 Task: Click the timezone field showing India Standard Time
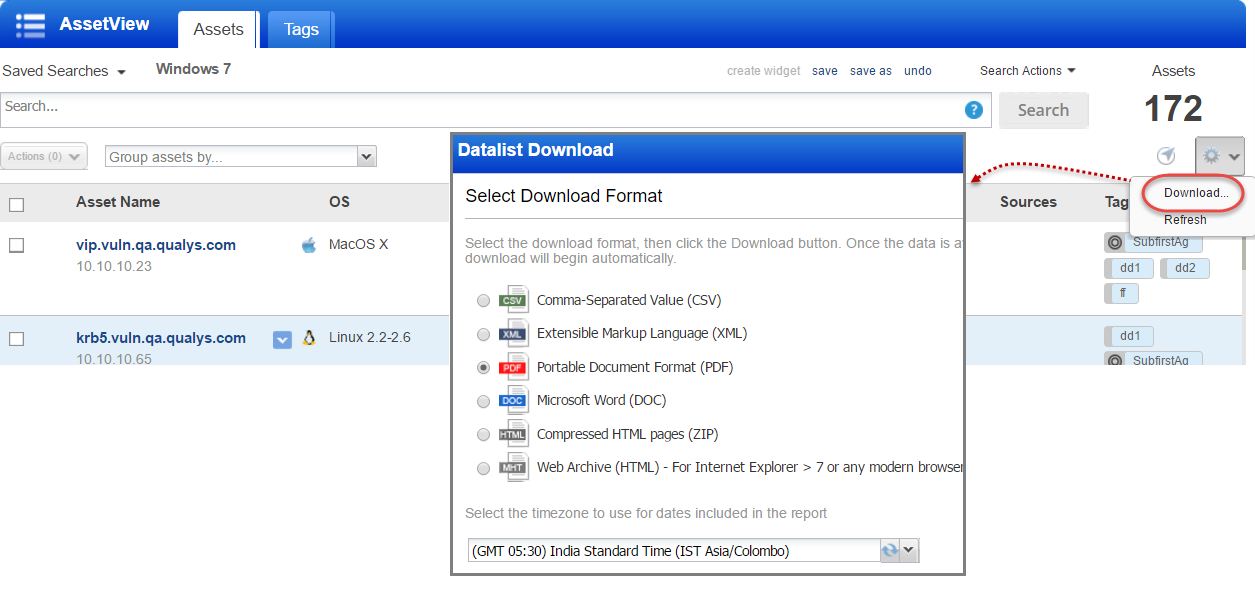tap(674, 551)
